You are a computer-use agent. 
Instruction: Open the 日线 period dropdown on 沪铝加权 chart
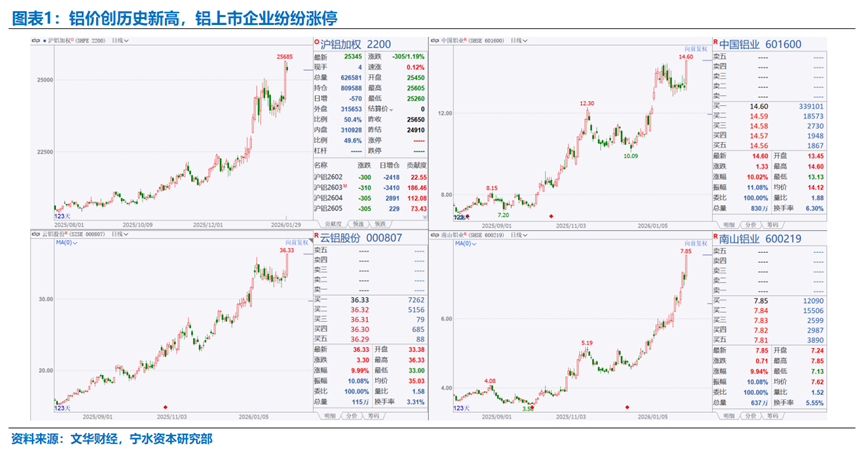coord(120,40)
